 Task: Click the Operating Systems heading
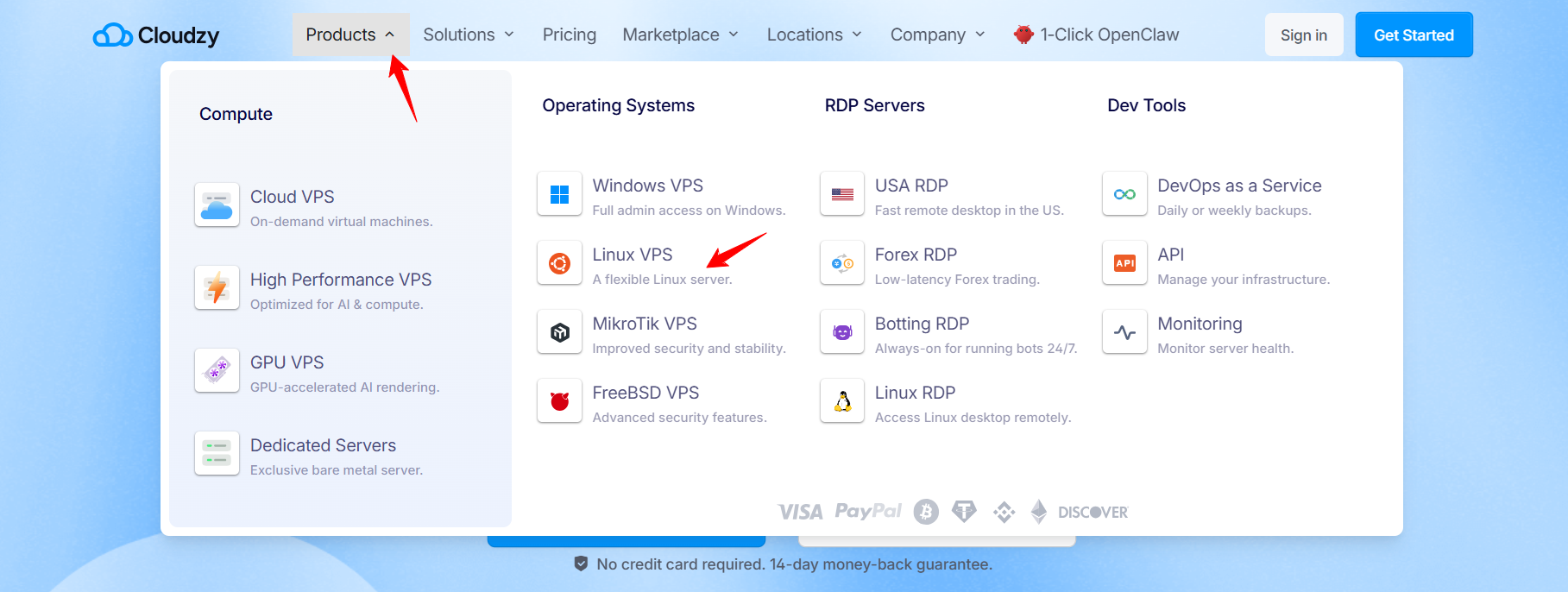[618, 105]
